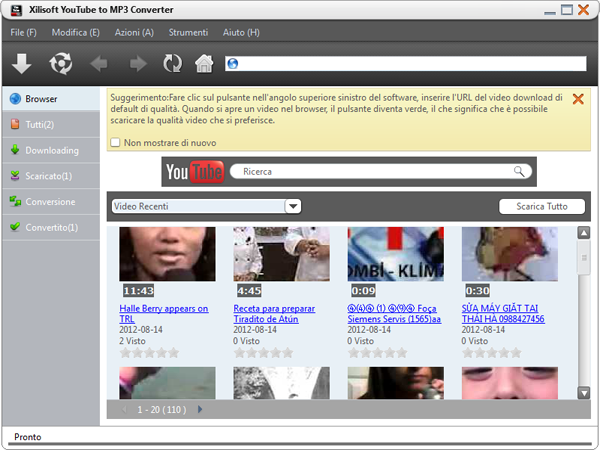Switch to the Convertito(1) sidebar tab

tap(51, 227)
